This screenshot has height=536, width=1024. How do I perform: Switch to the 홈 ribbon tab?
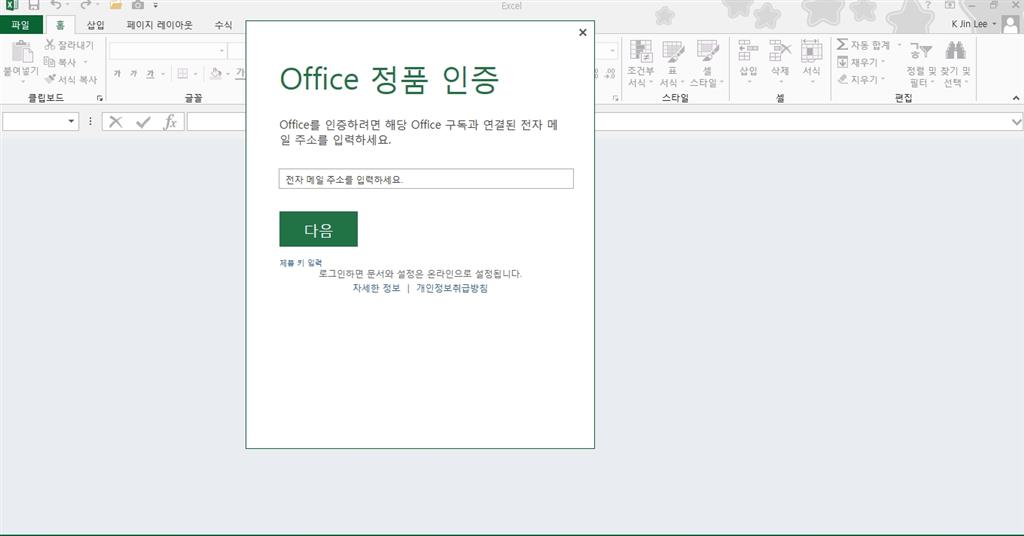click(60, 25)
